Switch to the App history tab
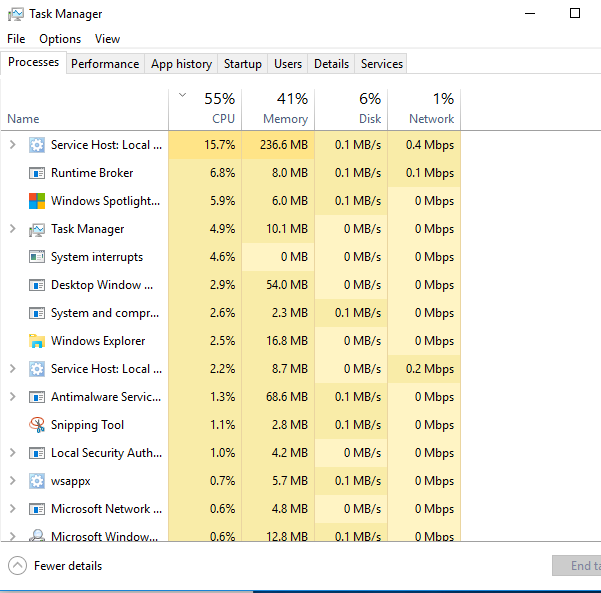 pyautogui.click(x=181, y=64)
